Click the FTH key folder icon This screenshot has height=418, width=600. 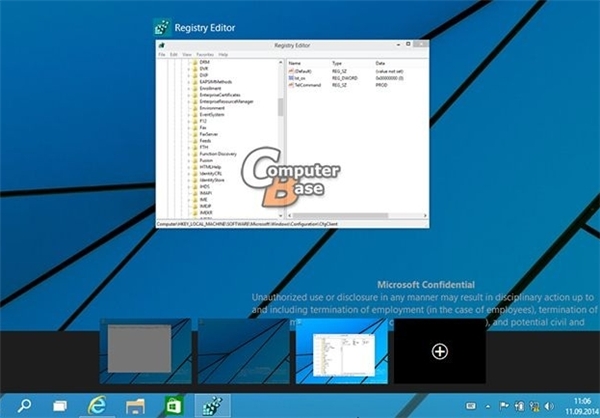[195, 147]
